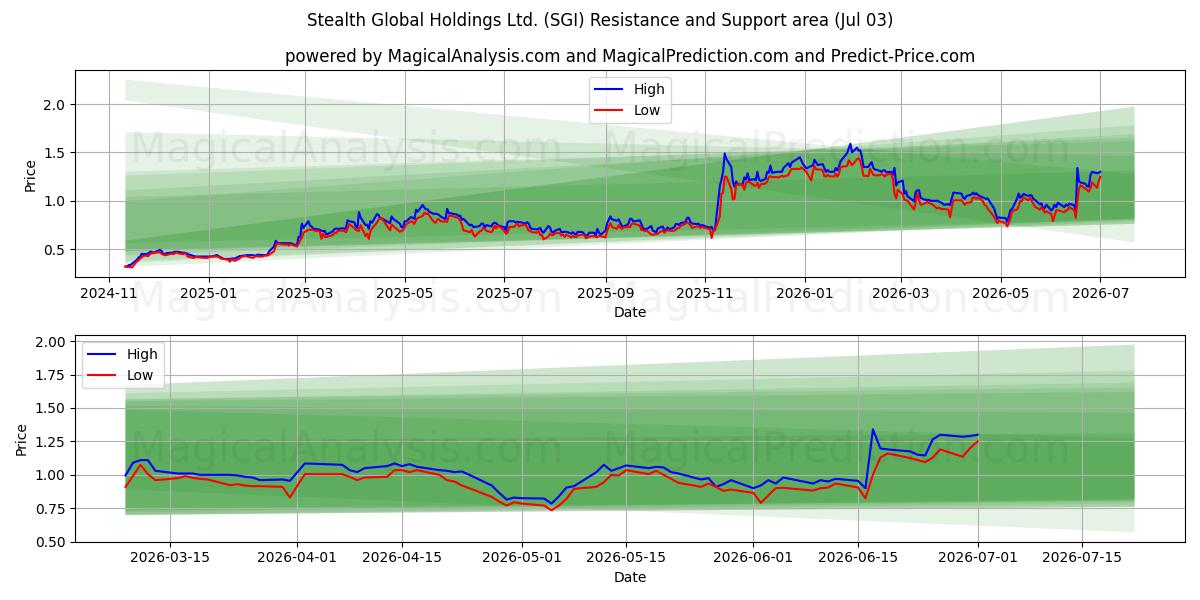Screen dimensions: 1200x600
Task: Click the '2.0' price tick on top chart
Action: tap(54, 105)
